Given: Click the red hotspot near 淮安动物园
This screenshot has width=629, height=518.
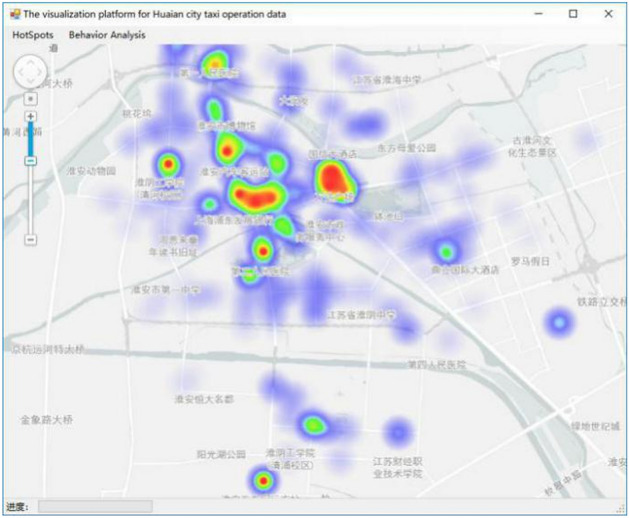Looking at the screenshot, I should [168, 164].
